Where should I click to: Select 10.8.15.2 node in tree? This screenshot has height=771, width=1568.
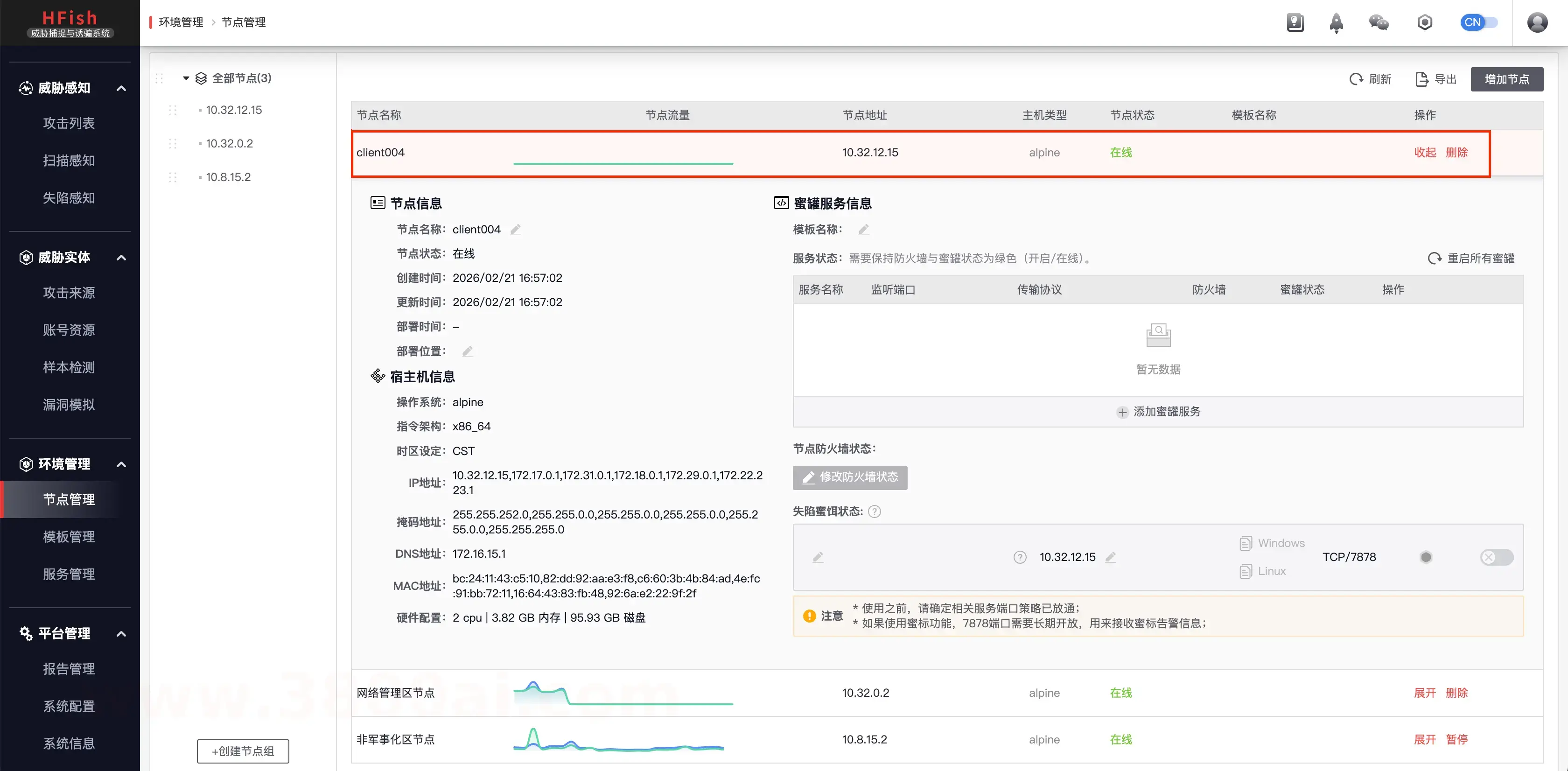[x=228, y=177]
